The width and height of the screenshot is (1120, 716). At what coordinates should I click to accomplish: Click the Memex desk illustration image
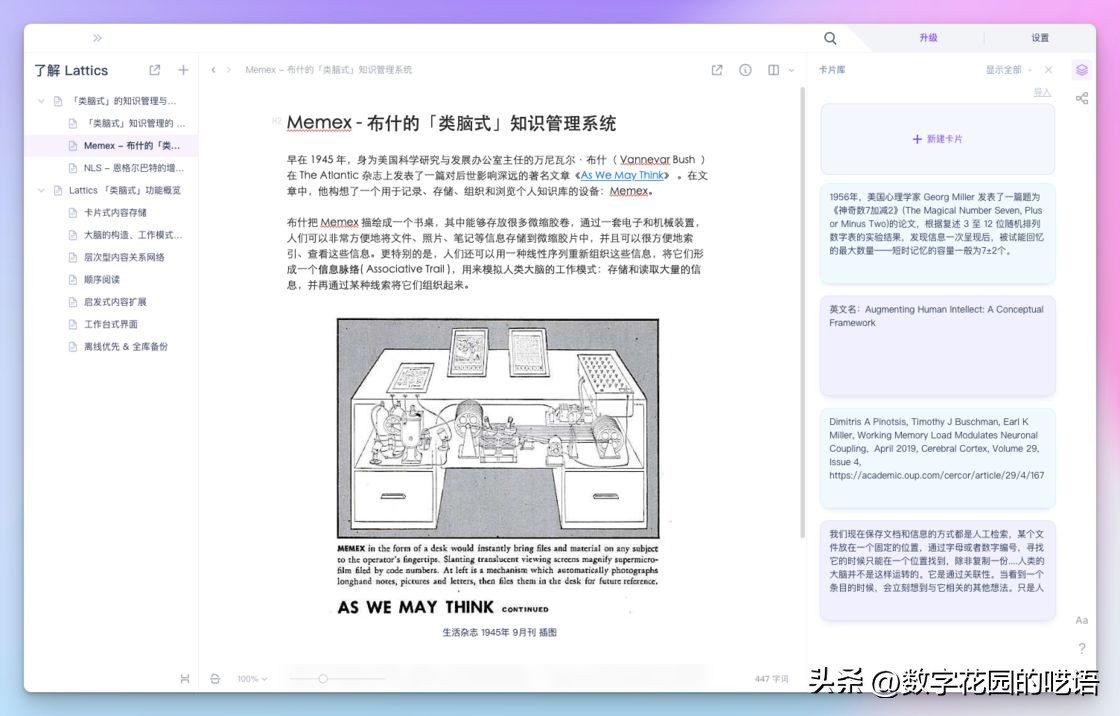(498, 428)
